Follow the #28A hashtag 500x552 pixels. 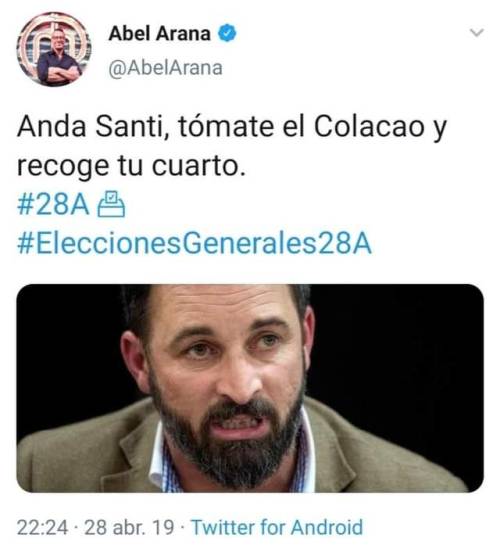[53, 205]
